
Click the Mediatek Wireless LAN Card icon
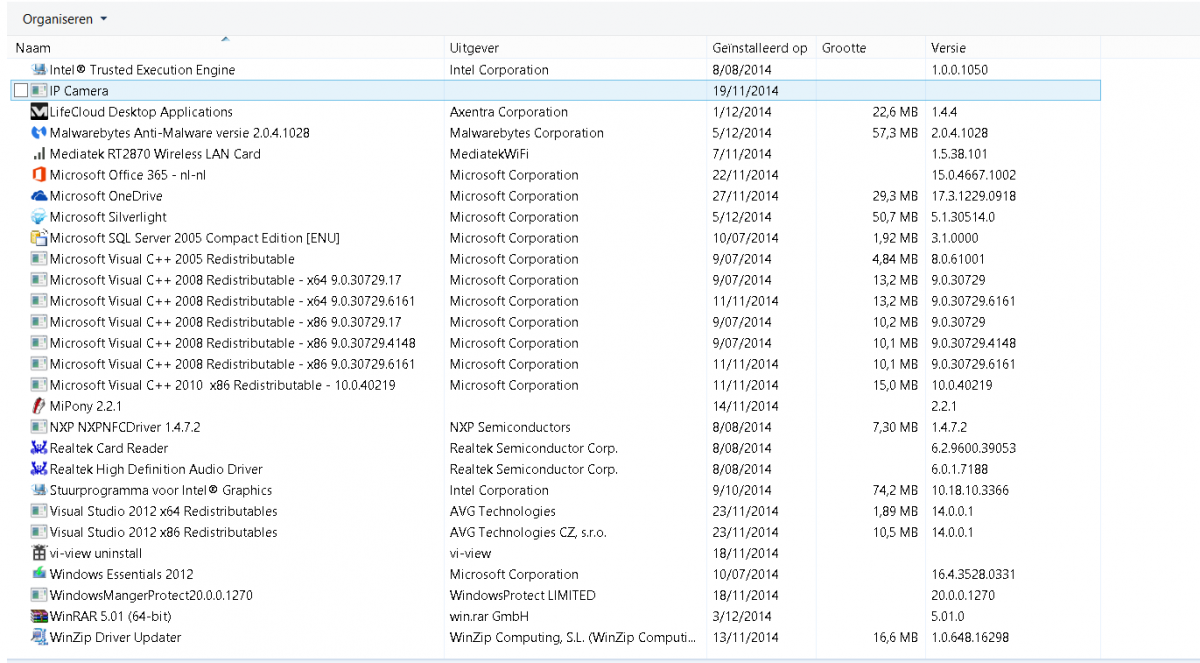(x=39, y=154)
